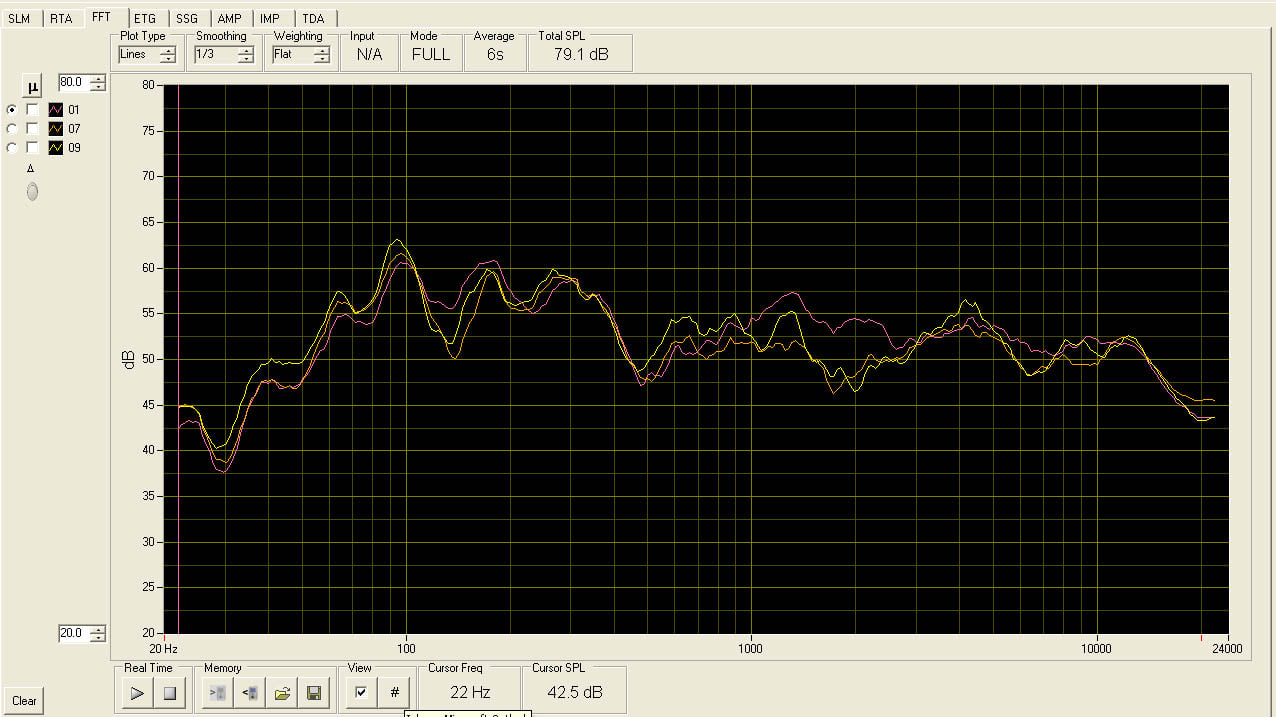Viewport: 1276px width, 717px height.
Task: Tick the checkbox next to trace 07
Action: coord(33,129)
